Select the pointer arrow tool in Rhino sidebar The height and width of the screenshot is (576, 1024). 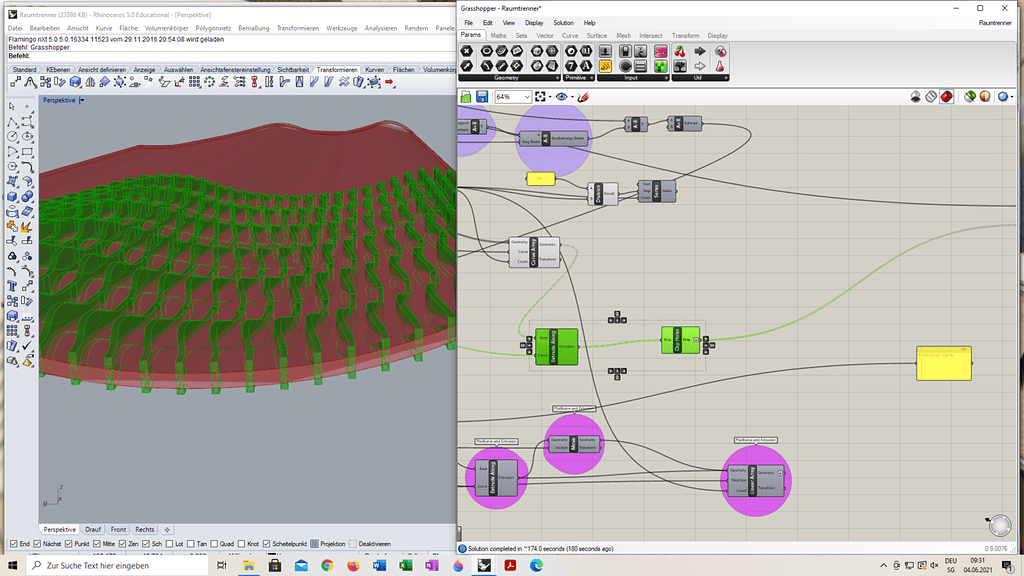pos(12,106)
